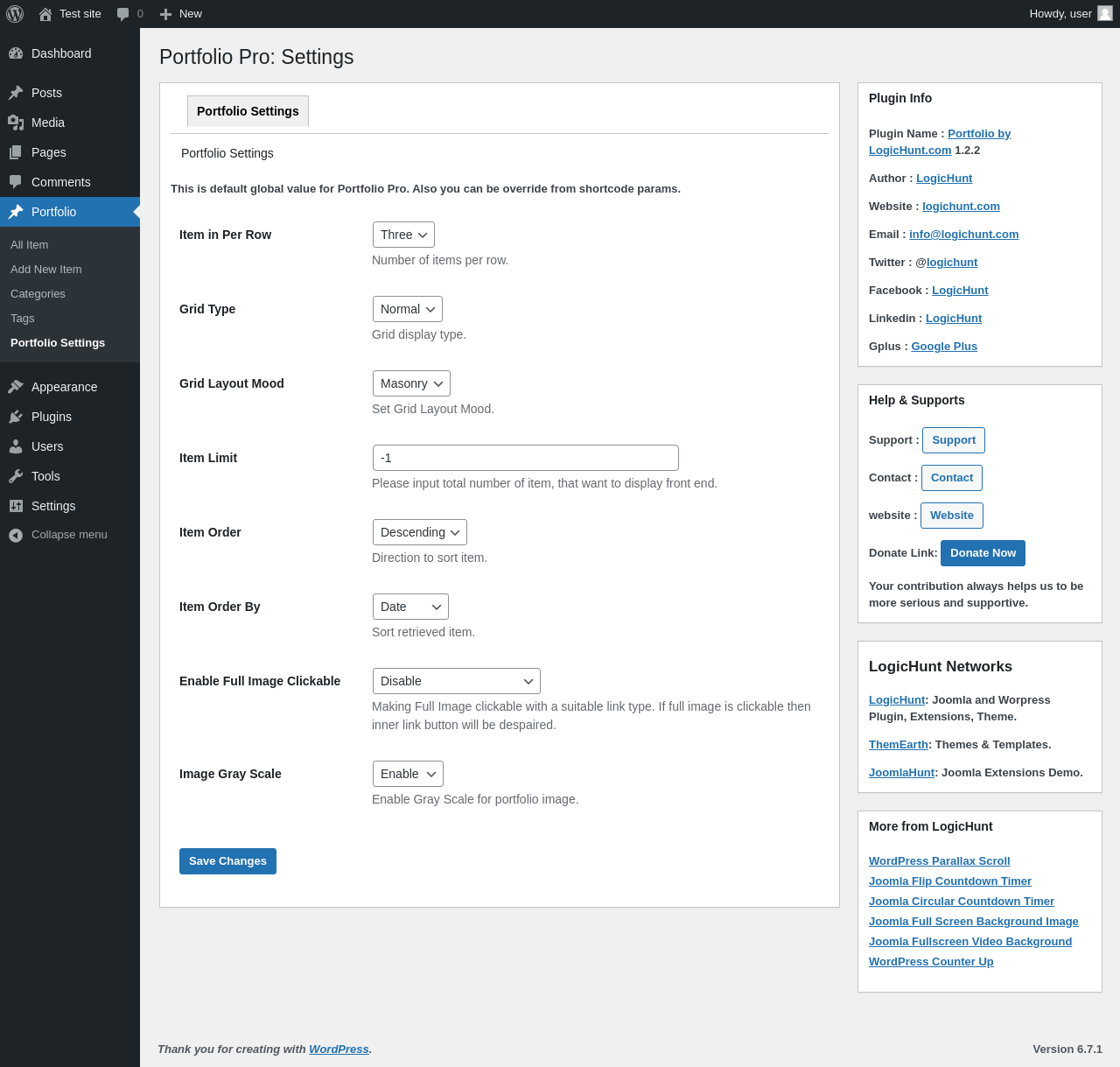Open the Dashboard menu item

70,53
